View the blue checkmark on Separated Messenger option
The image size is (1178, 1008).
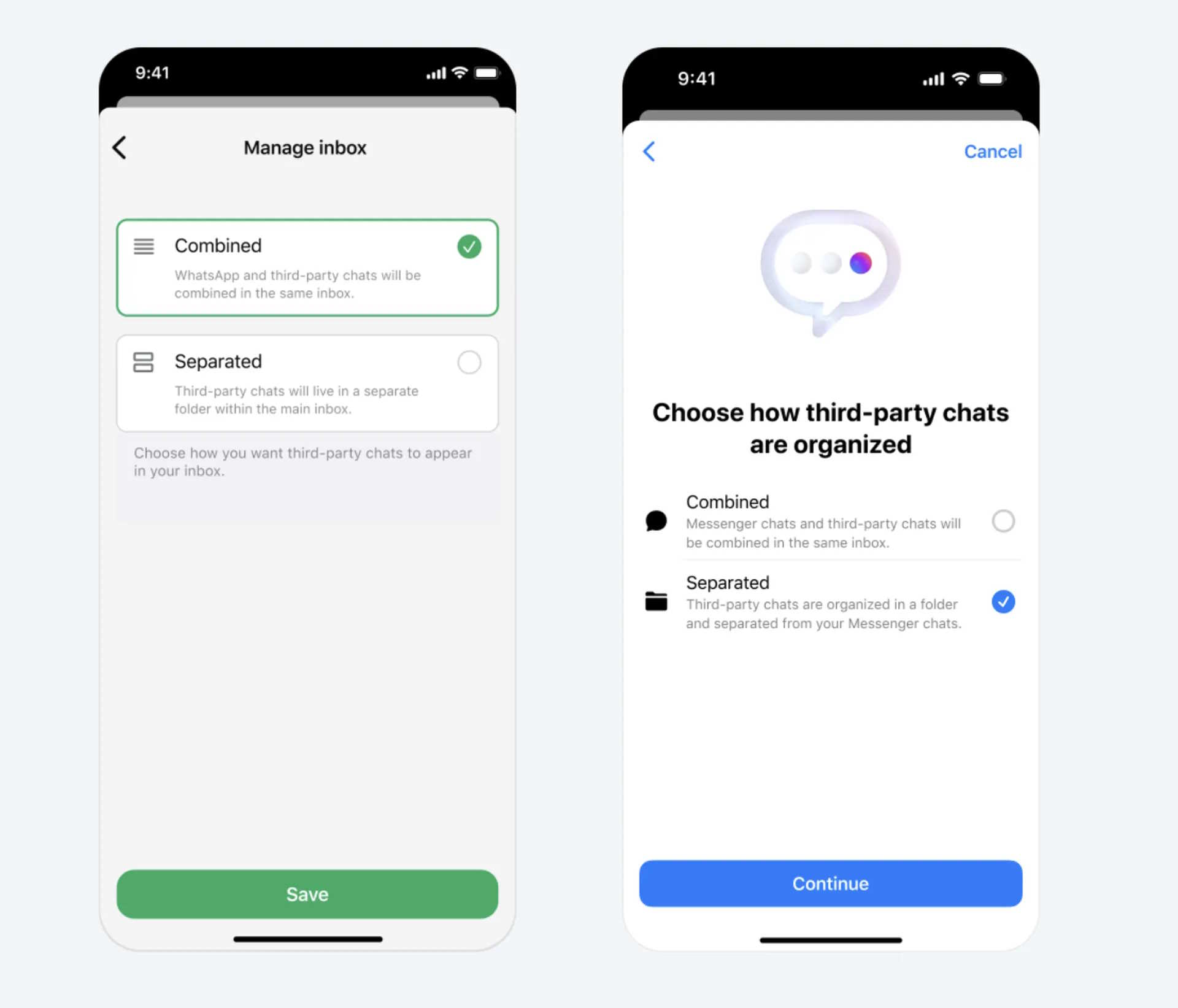click(1003, 602)
